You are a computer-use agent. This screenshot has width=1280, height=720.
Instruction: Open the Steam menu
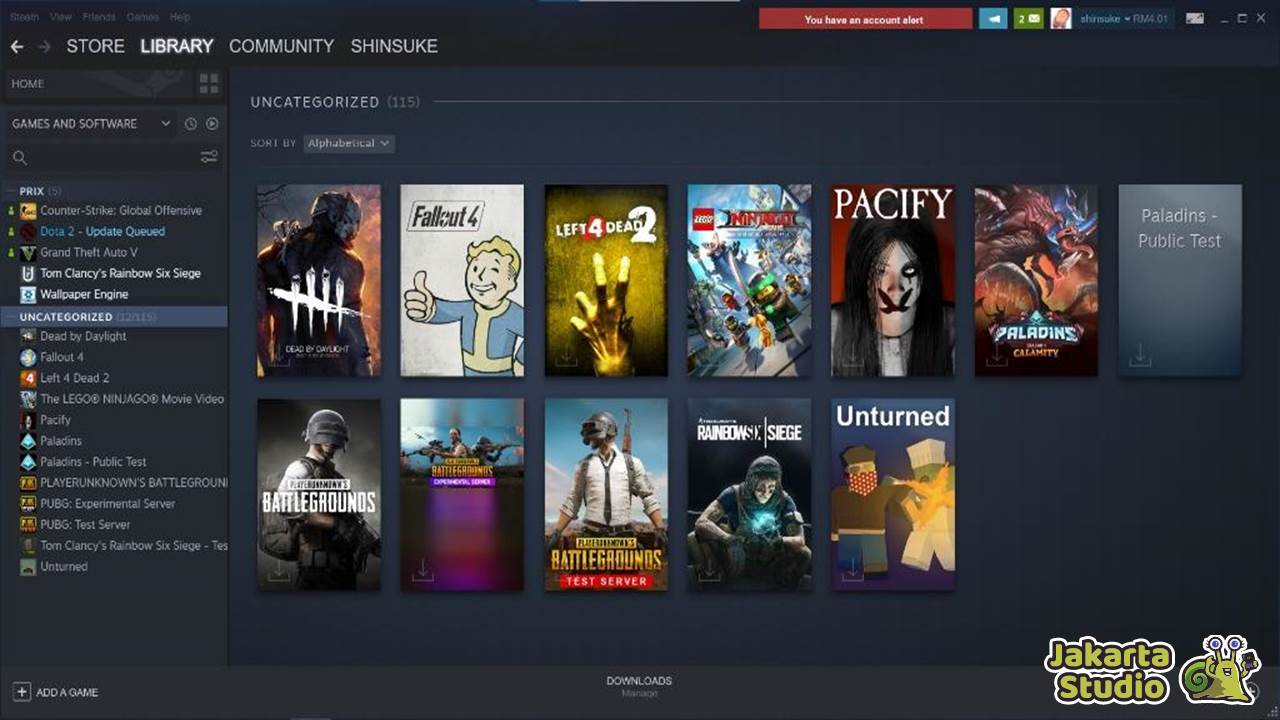(x=23, y=17)
